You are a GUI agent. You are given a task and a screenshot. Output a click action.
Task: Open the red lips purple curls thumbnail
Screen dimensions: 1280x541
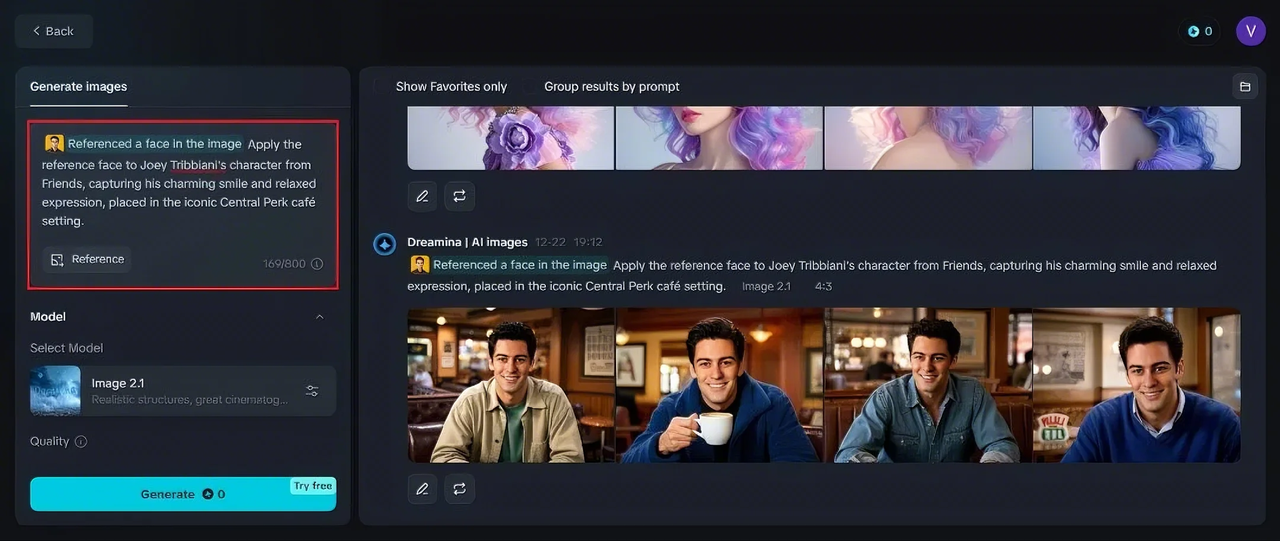pos(719,138)
